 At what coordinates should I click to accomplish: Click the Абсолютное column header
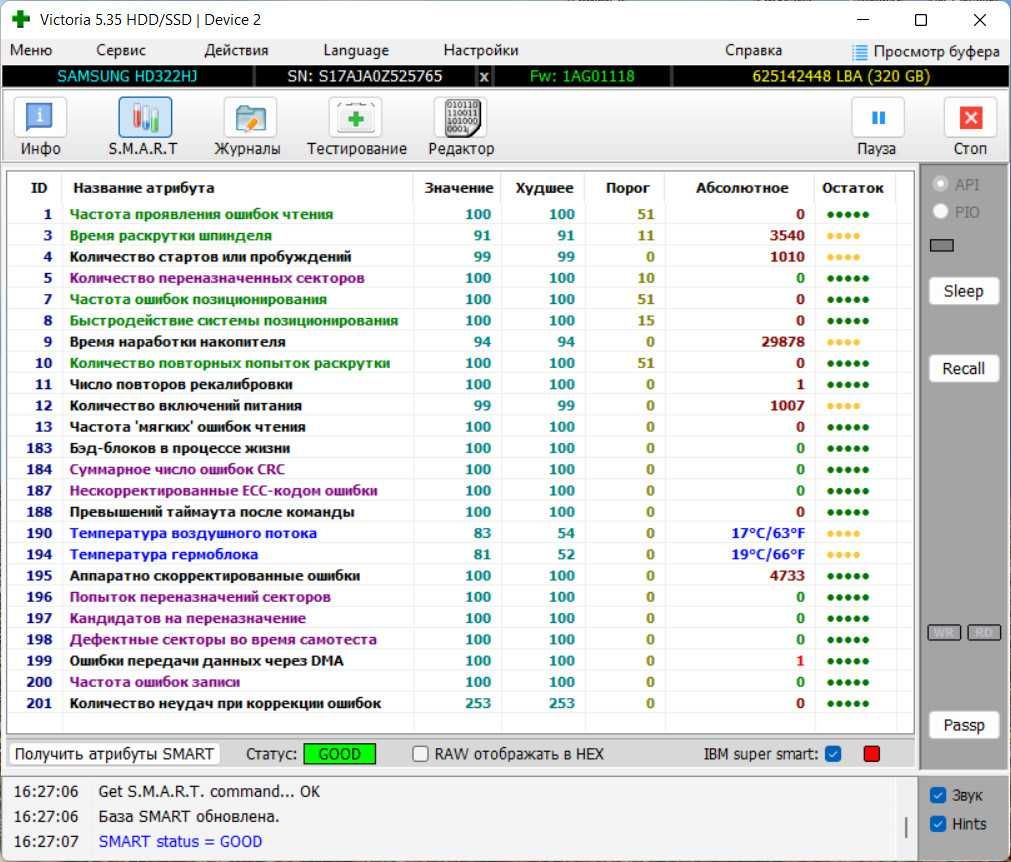point(741,188)
